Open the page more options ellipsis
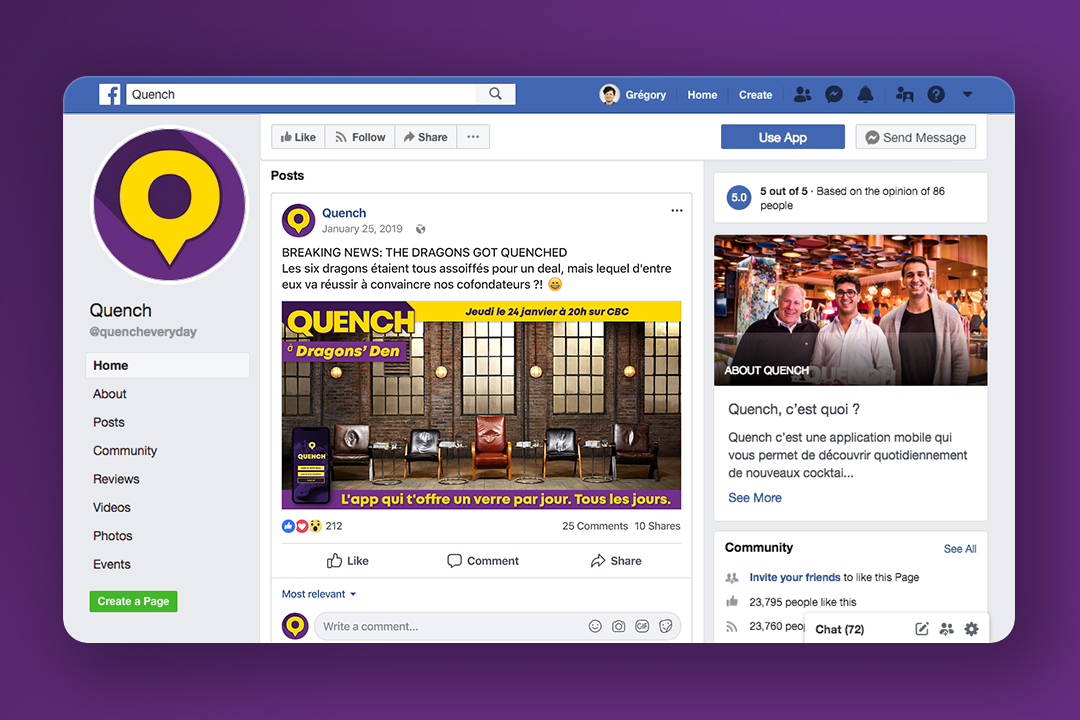1080x720 pixels. point(473,137)
